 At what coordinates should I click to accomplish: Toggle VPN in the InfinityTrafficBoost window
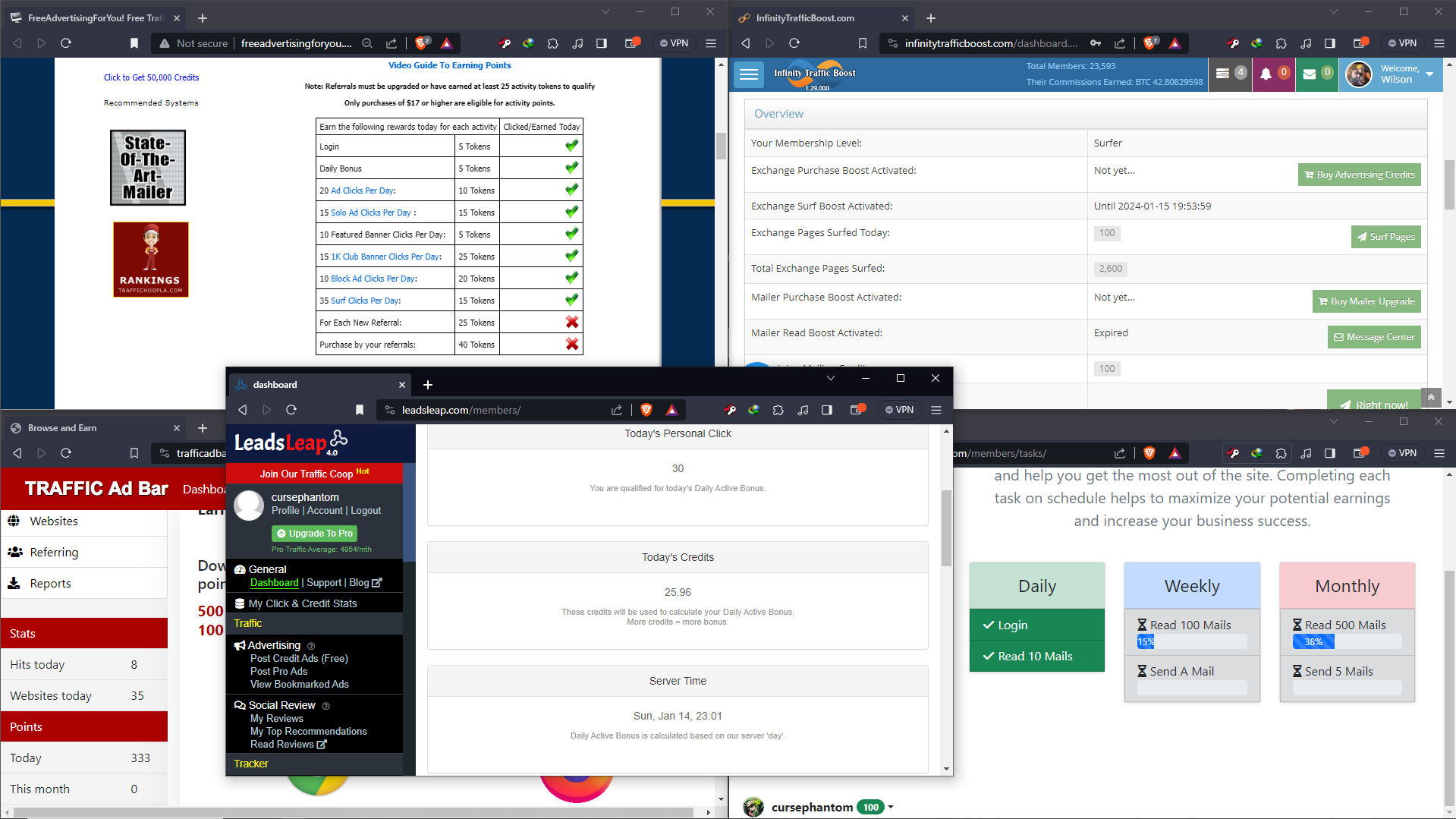tap(1402, 43)
